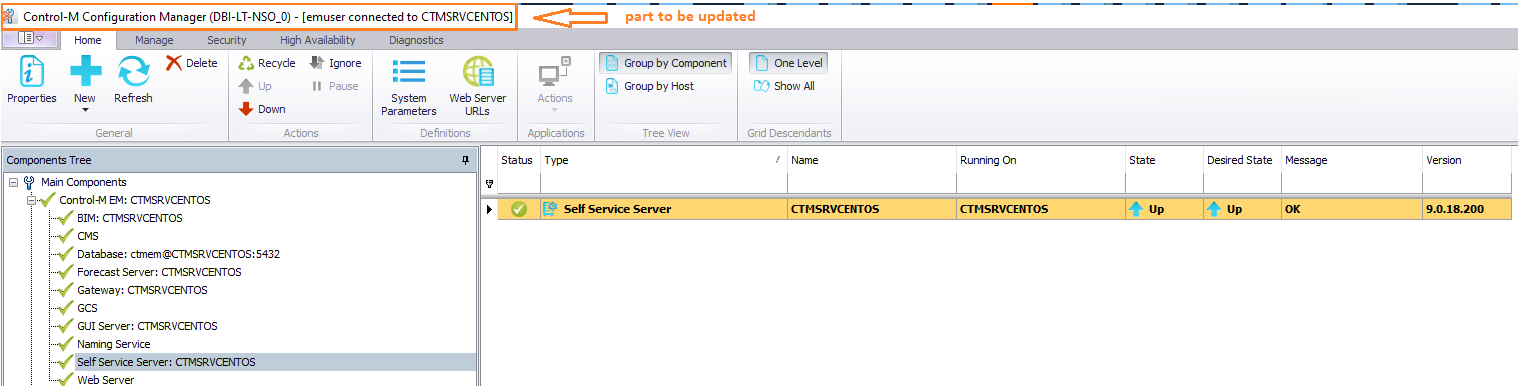Select the Main Components root
The height and width of the screenshot is (386, 1518).
coord(83,182)
